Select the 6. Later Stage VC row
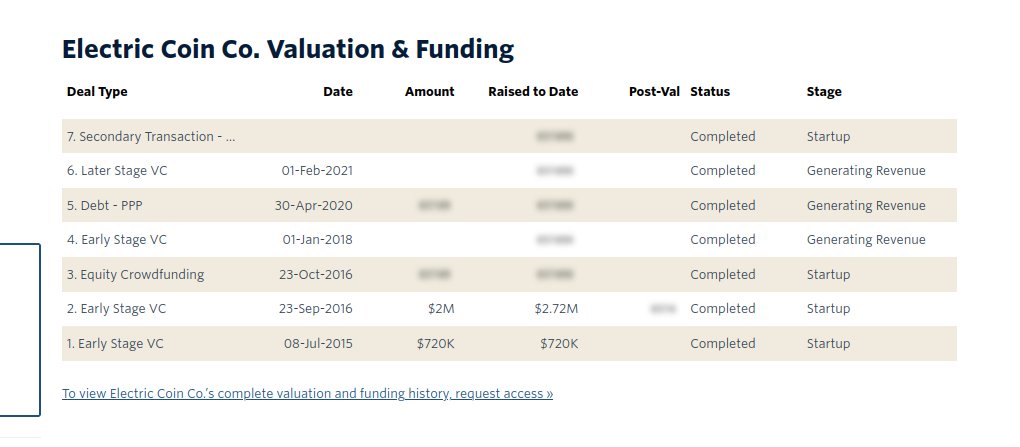The height and width of the screenshot is (447, 1020). [x=509, y=171]
